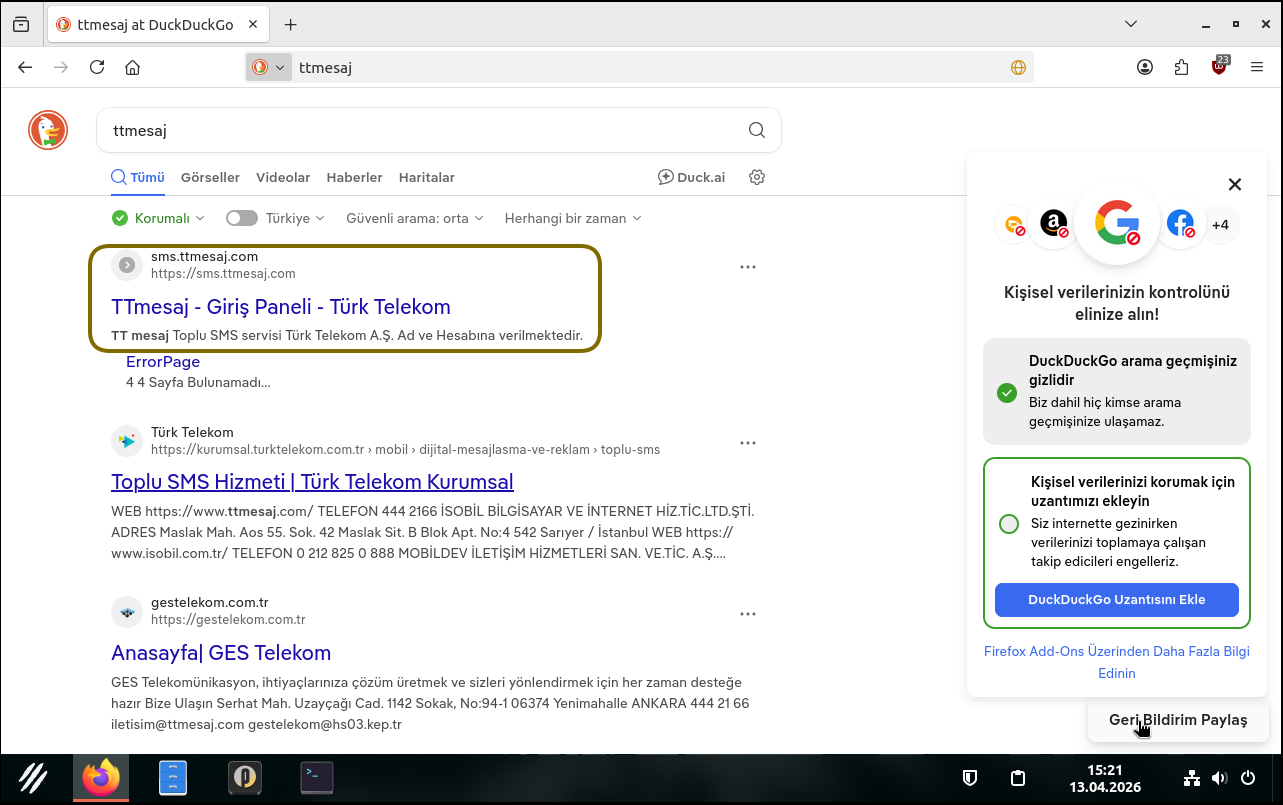
Task: Open network icon in system tray
Action: 1191,778
